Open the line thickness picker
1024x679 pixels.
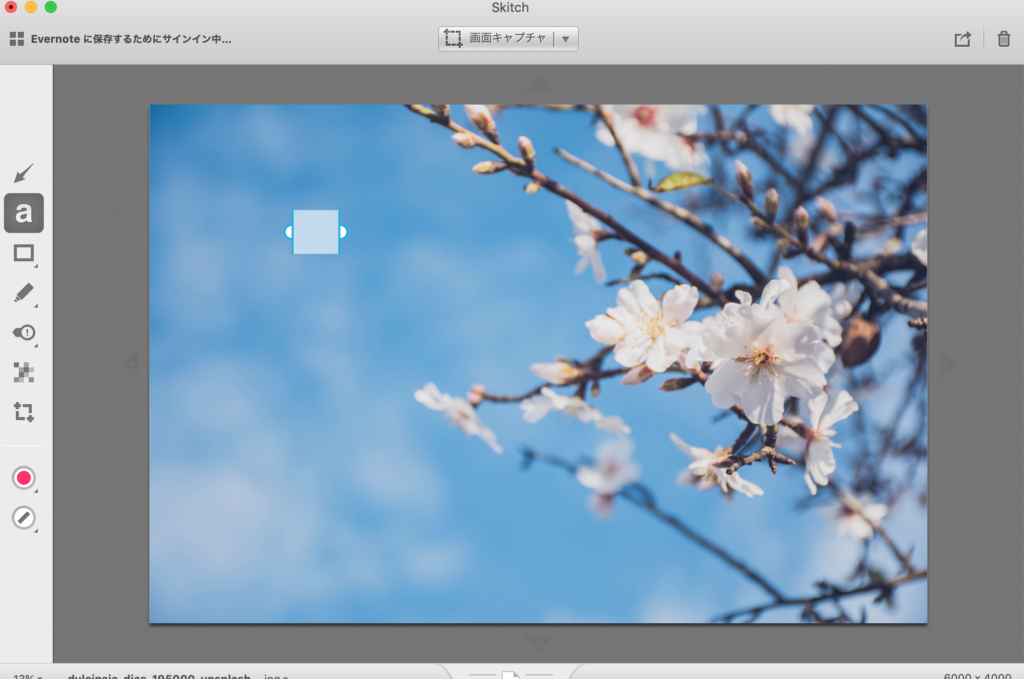point(24,518)
